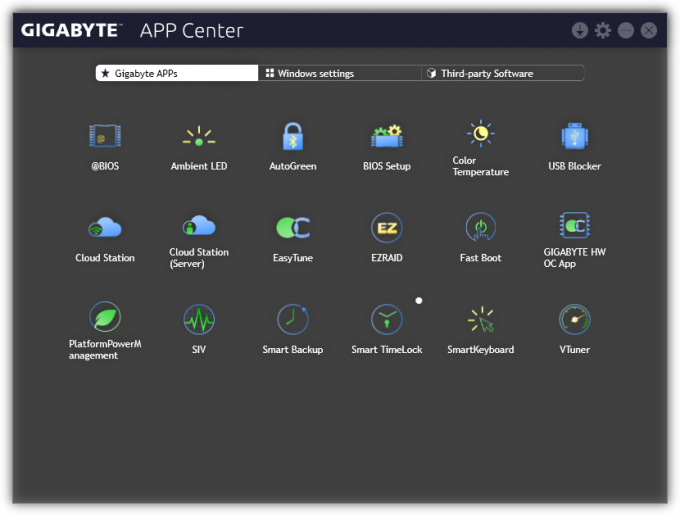Switch to Windows settings tab
680x516 pixels.
(x=340, y=73)
